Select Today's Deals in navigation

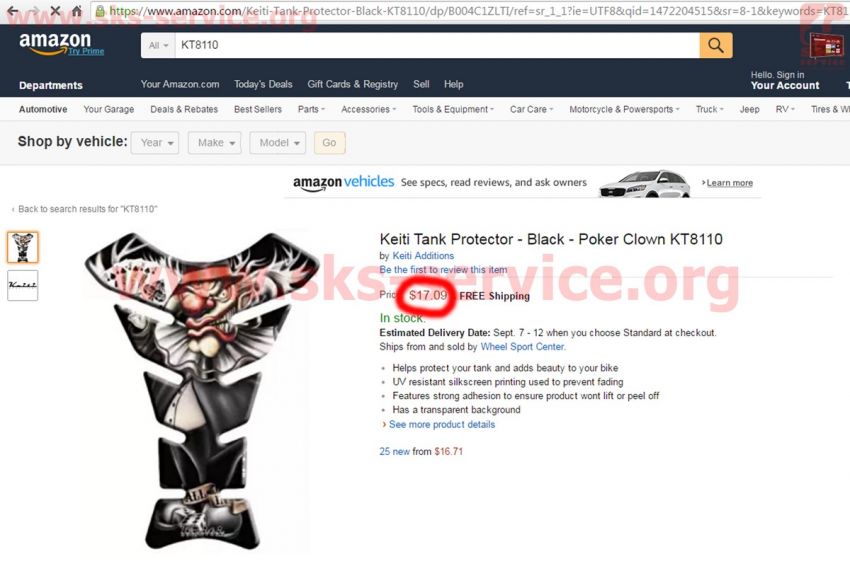coord(263,84)
